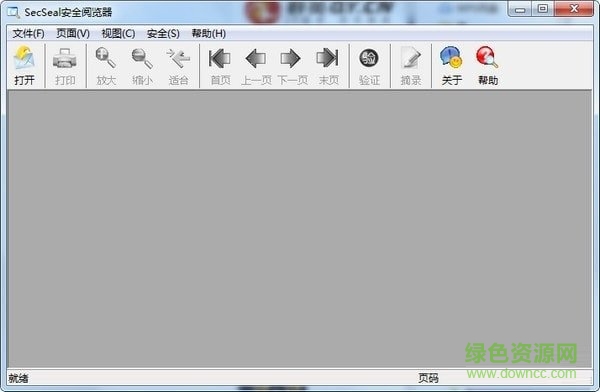Click the SecSeal application icon in title bar
600x392 pixels.
[14, 12]
